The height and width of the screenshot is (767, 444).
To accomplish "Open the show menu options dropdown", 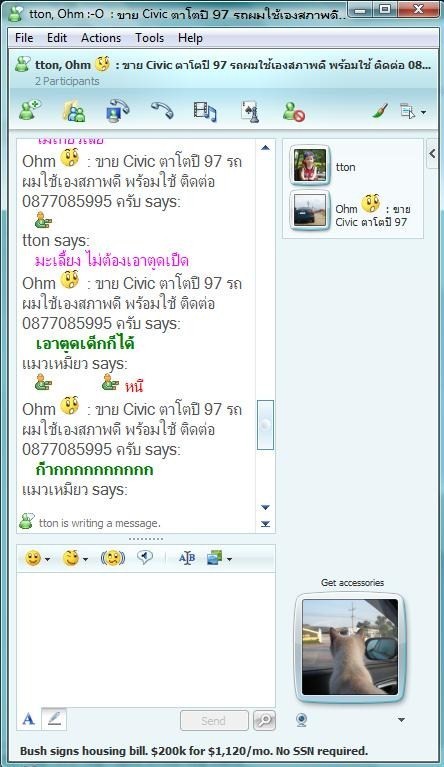I will pyautogui.click(x=413, y=112).
